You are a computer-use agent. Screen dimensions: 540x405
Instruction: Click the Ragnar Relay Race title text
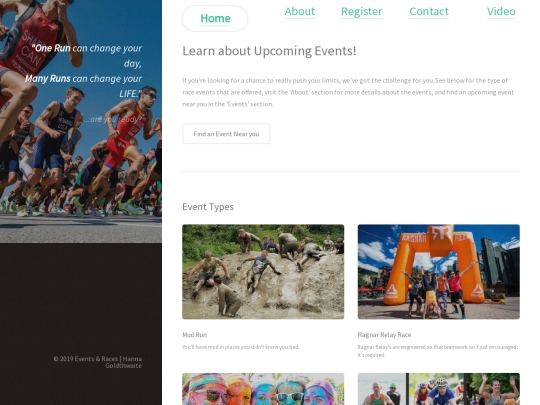click(384, 335)
